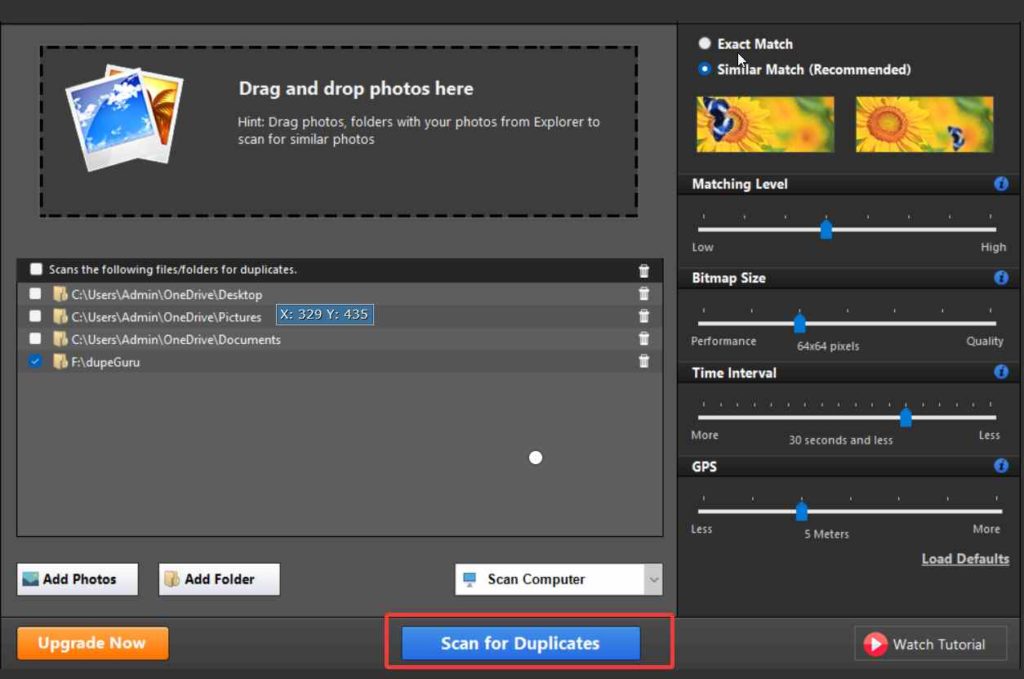The image size is (1024, 679).
Task: Check the OneDrive\Pictures folder checkbox
Action: point(35,316)
